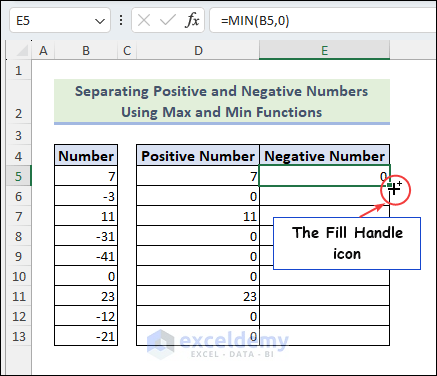Select cell D12 in Positive Number column
This screenshot has width=437, height=376.
(x=198, y=316)
